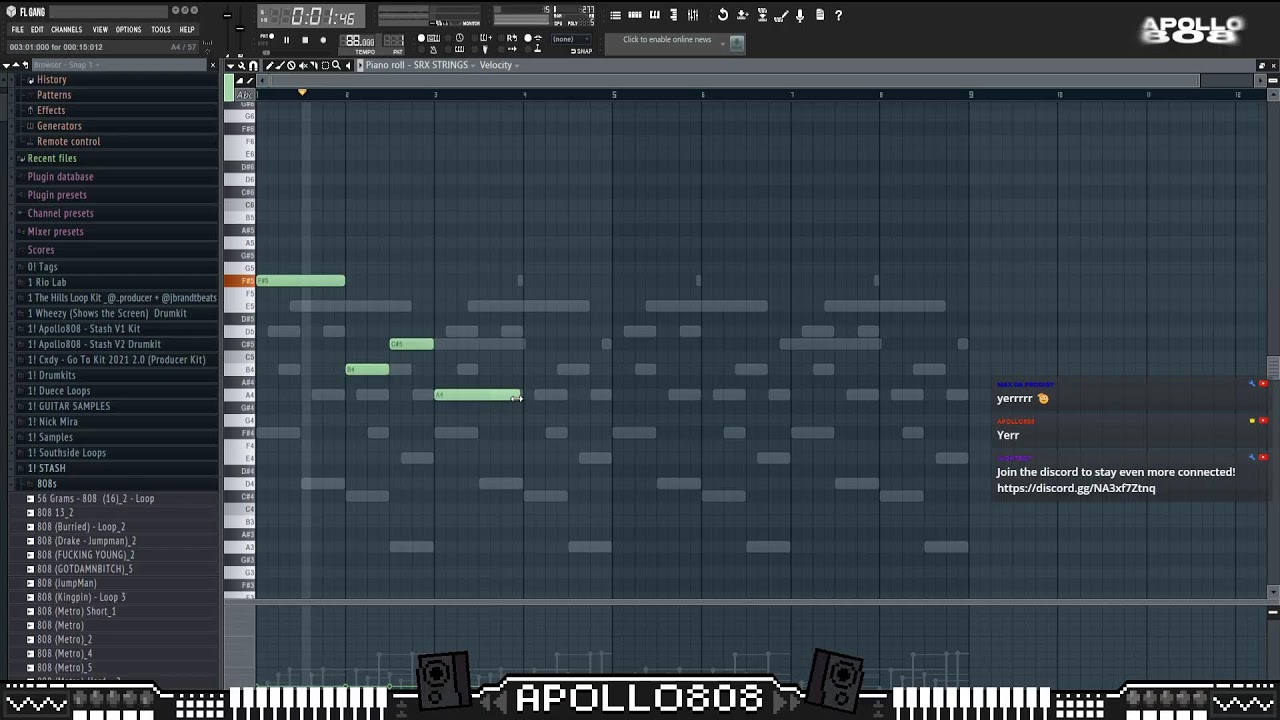Click the Stop transport button
The image size is (1280, 720).
305,40
